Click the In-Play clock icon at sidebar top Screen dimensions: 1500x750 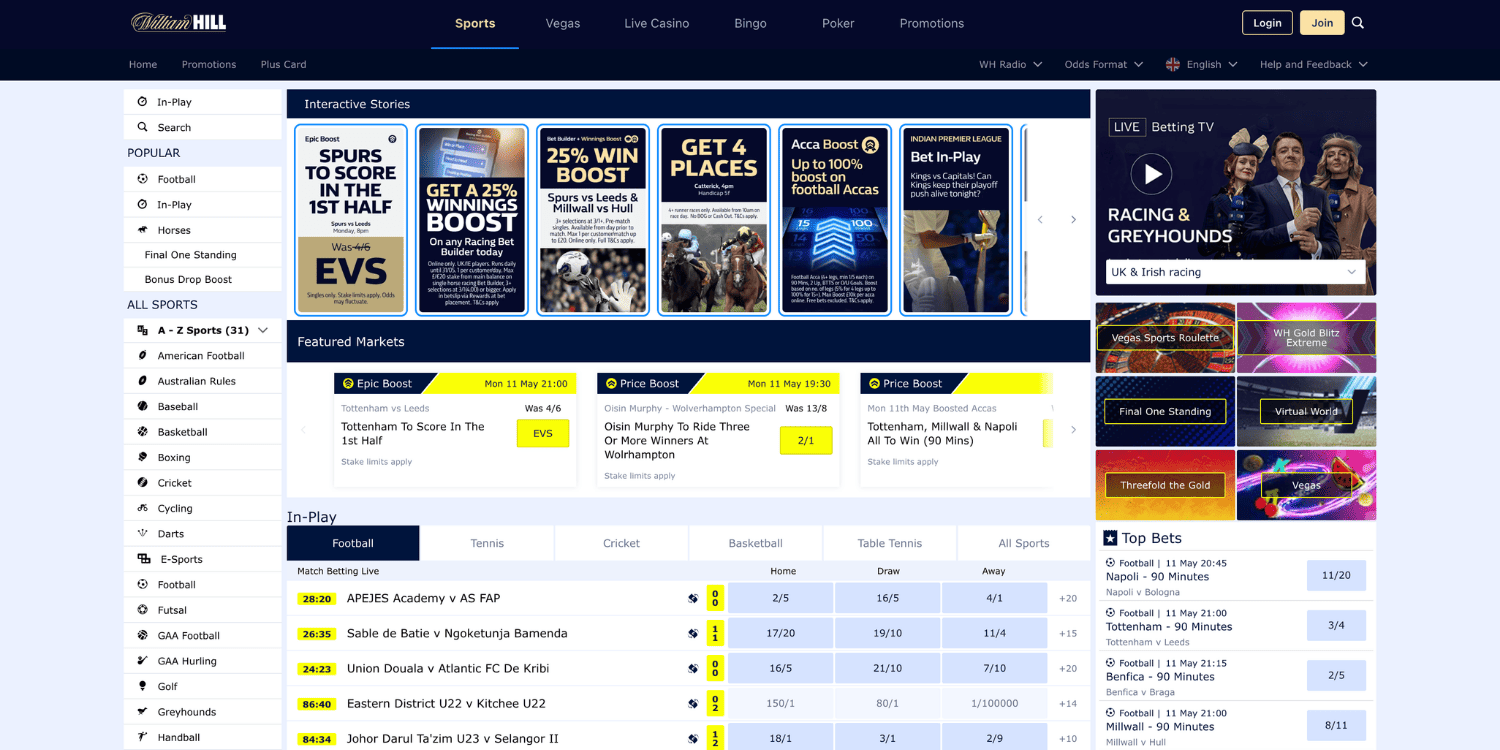[x=142, y=102]
